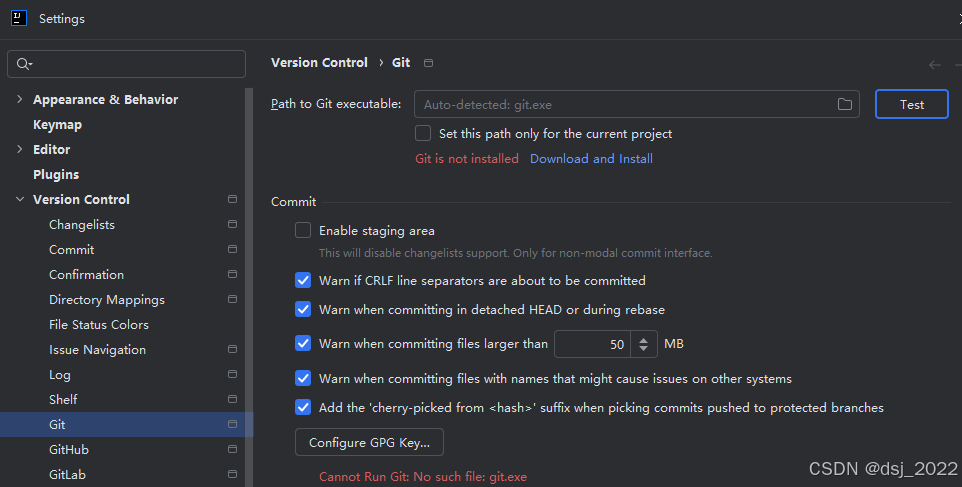Click the project-level icon next to Changelists

[232, 225]
